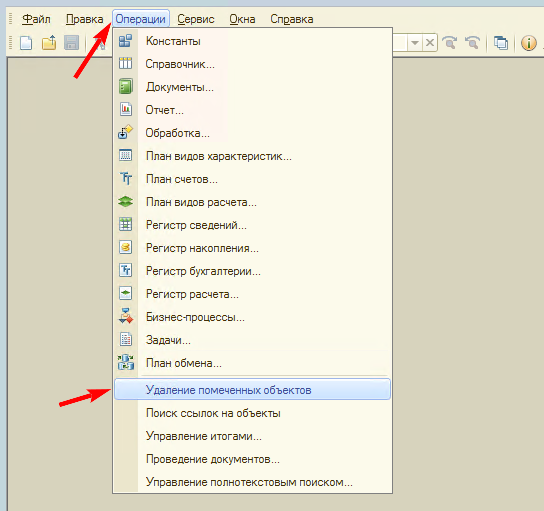Image resolution: width=544 pixels, height=511 pixels.
Task: Open Константы via its icon
Action: 125,41
